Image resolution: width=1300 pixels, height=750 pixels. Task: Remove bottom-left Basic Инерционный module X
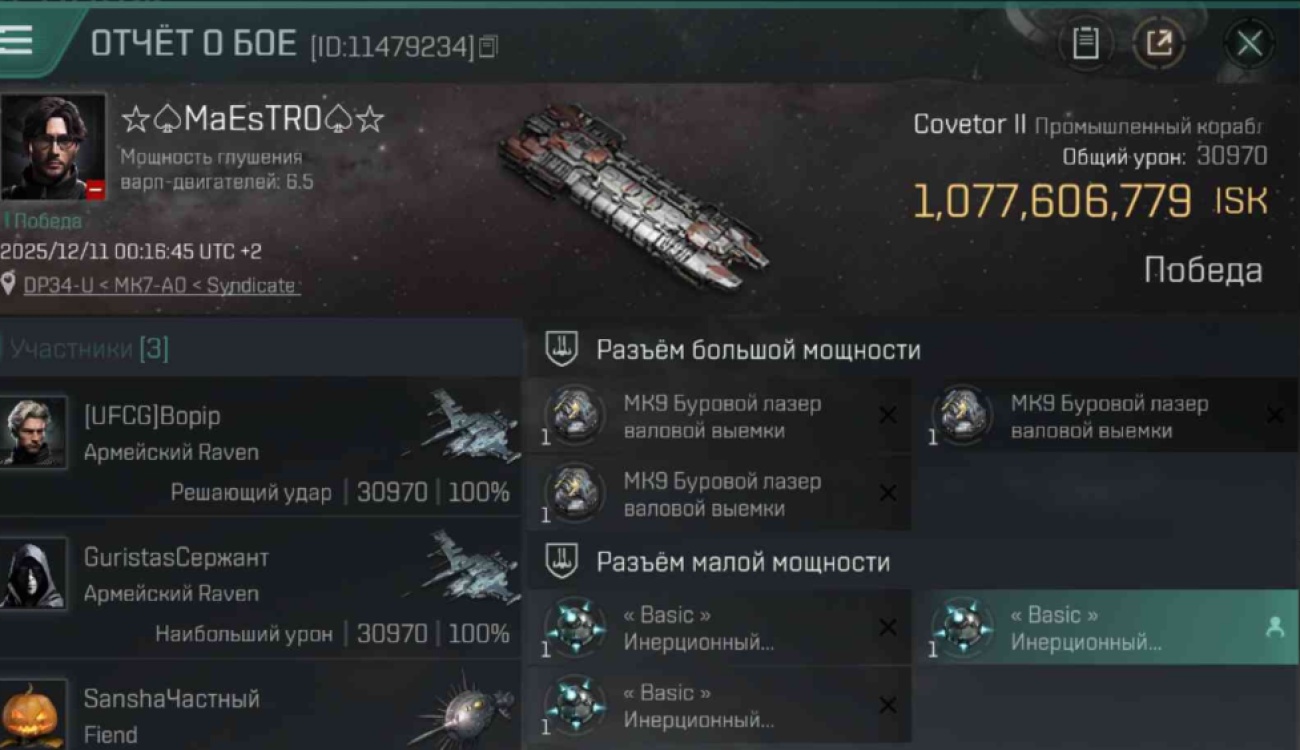coord(887,705)
